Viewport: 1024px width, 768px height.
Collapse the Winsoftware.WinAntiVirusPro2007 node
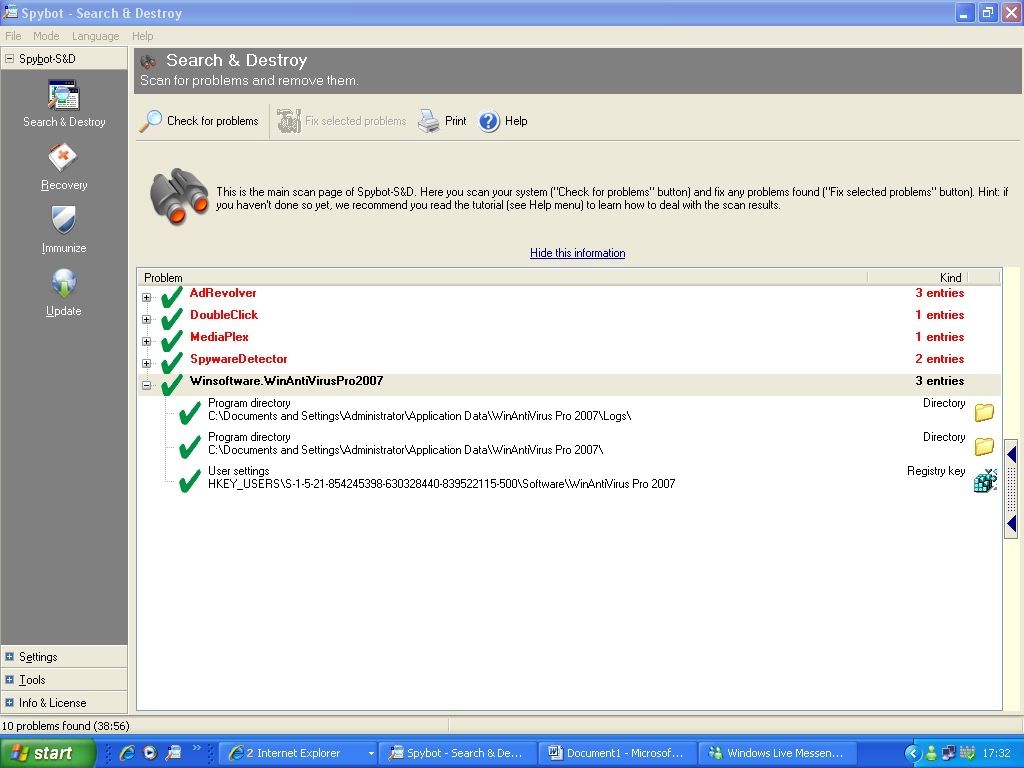click(x=146, y=385)
